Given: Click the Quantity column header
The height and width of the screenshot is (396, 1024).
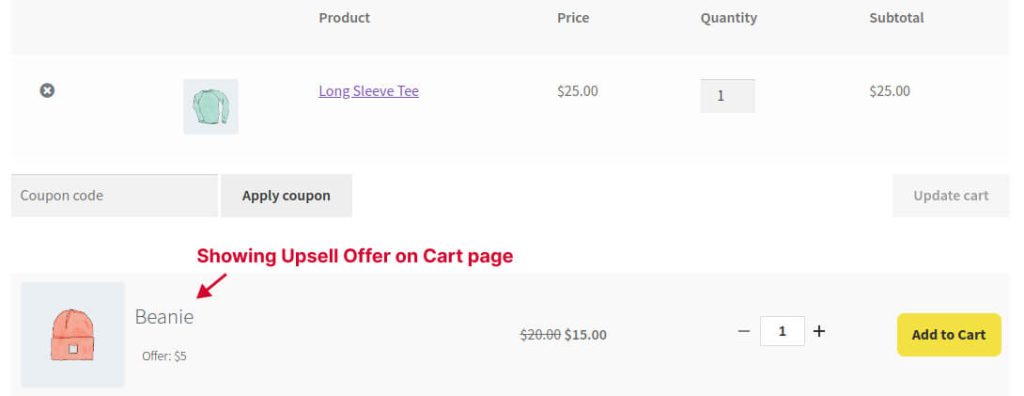Looking at the screenshot, I should pos(729,18).
